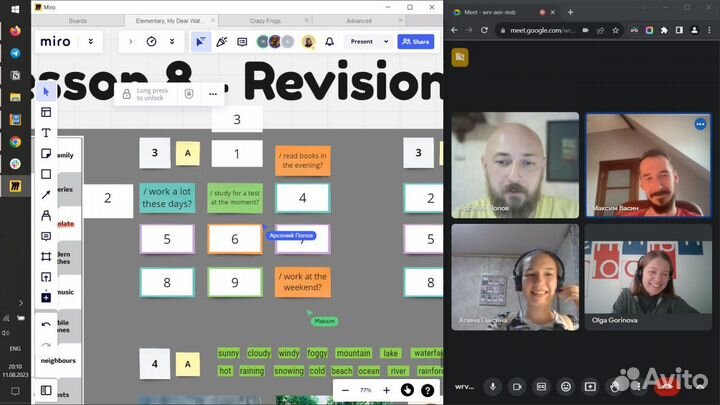
Task: Open the Templates tool in left toolbar
Action: pyautogui.click(x=46, y=112)
